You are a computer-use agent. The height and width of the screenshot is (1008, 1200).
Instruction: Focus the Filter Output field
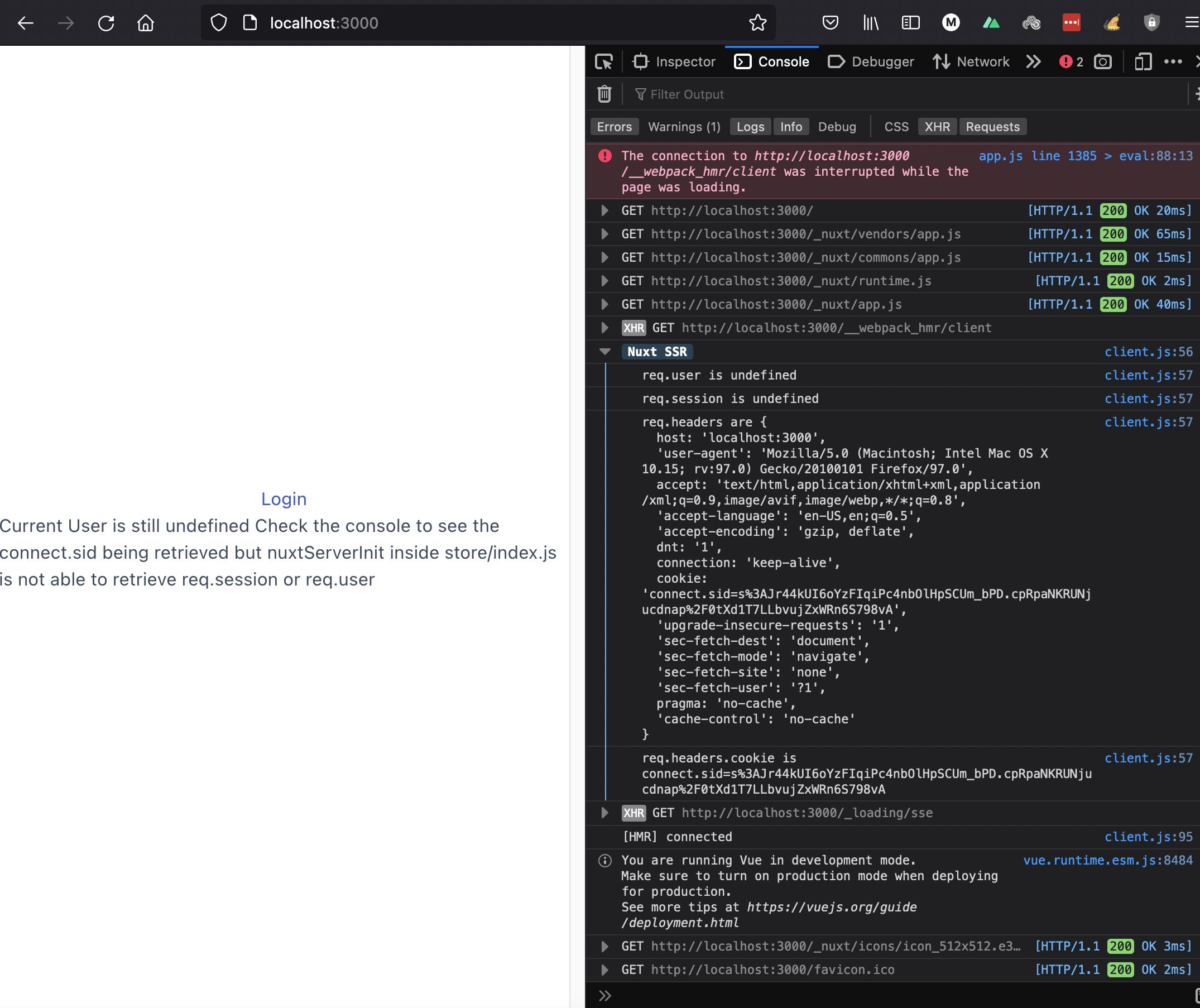pos(857,94)
